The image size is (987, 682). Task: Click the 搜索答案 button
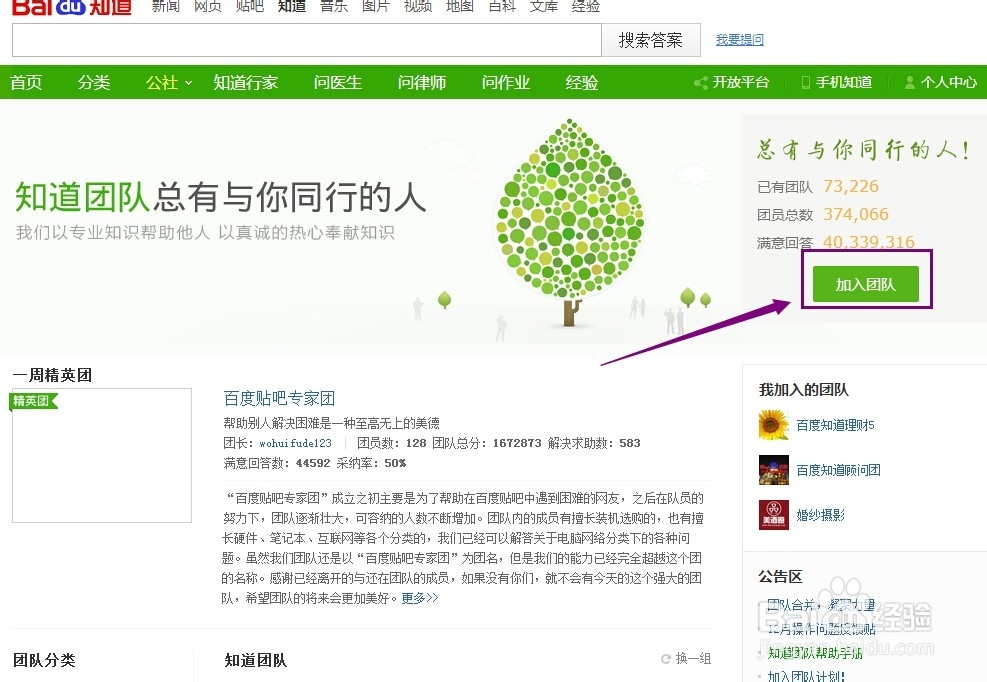pos(651,40)
